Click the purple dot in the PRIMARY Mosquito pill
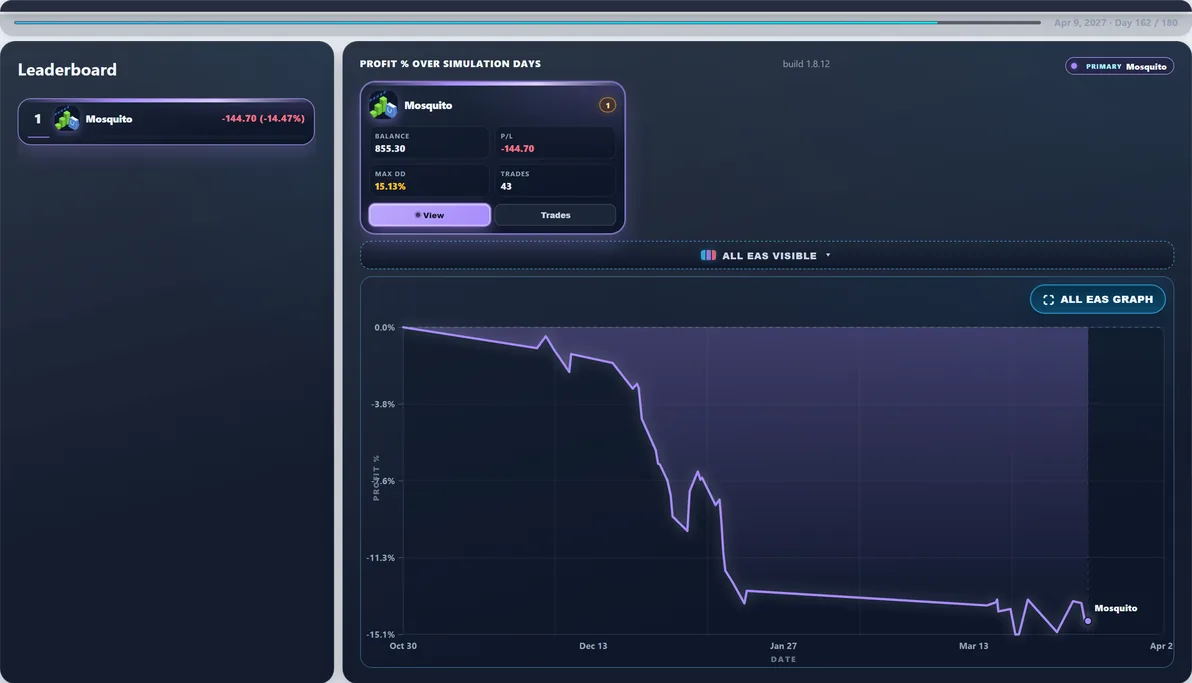The image size is (1192, 683). tap(1074, 66)
